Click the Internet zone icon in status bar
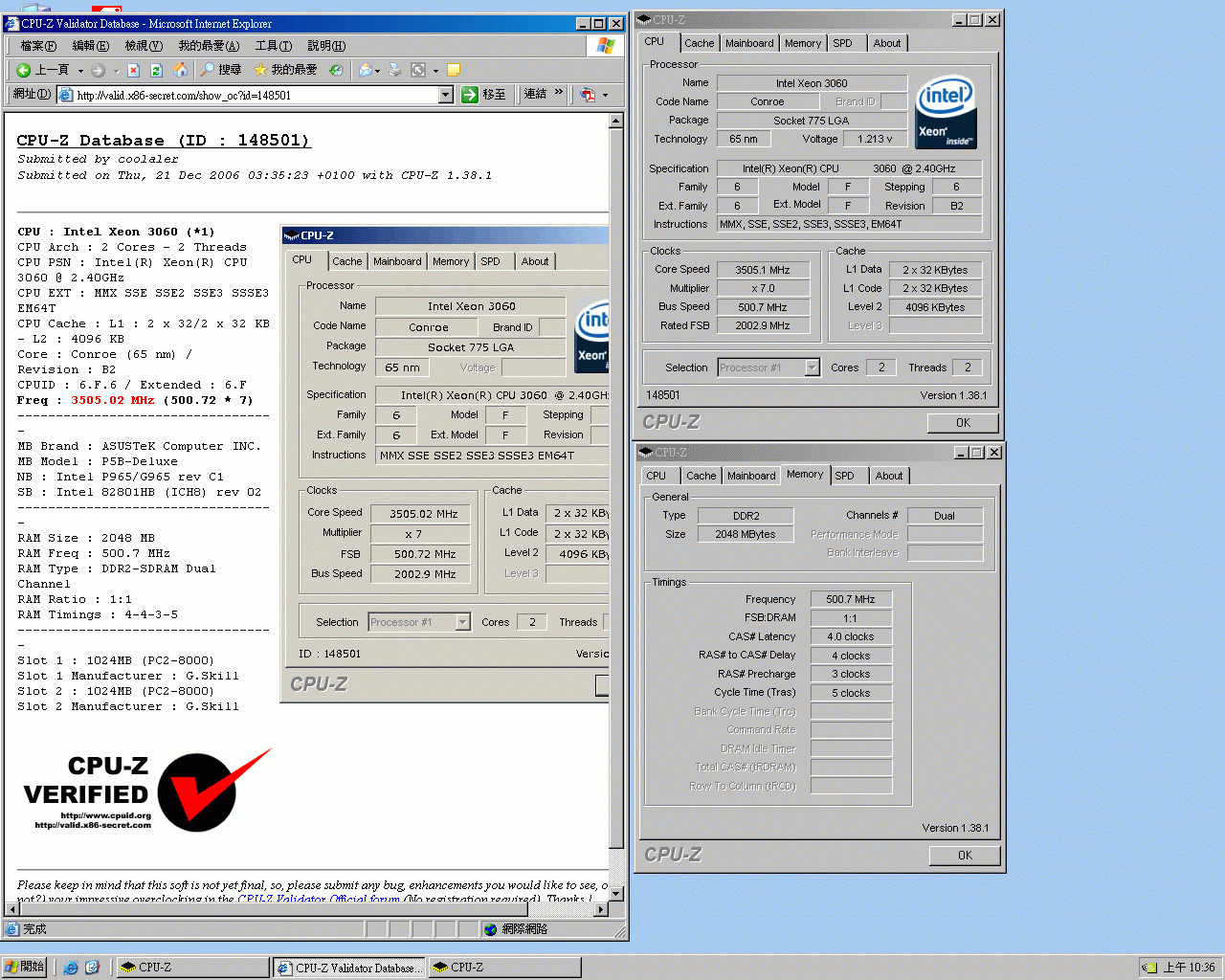The image size is (1225, 980). click(x=491, y=929)
